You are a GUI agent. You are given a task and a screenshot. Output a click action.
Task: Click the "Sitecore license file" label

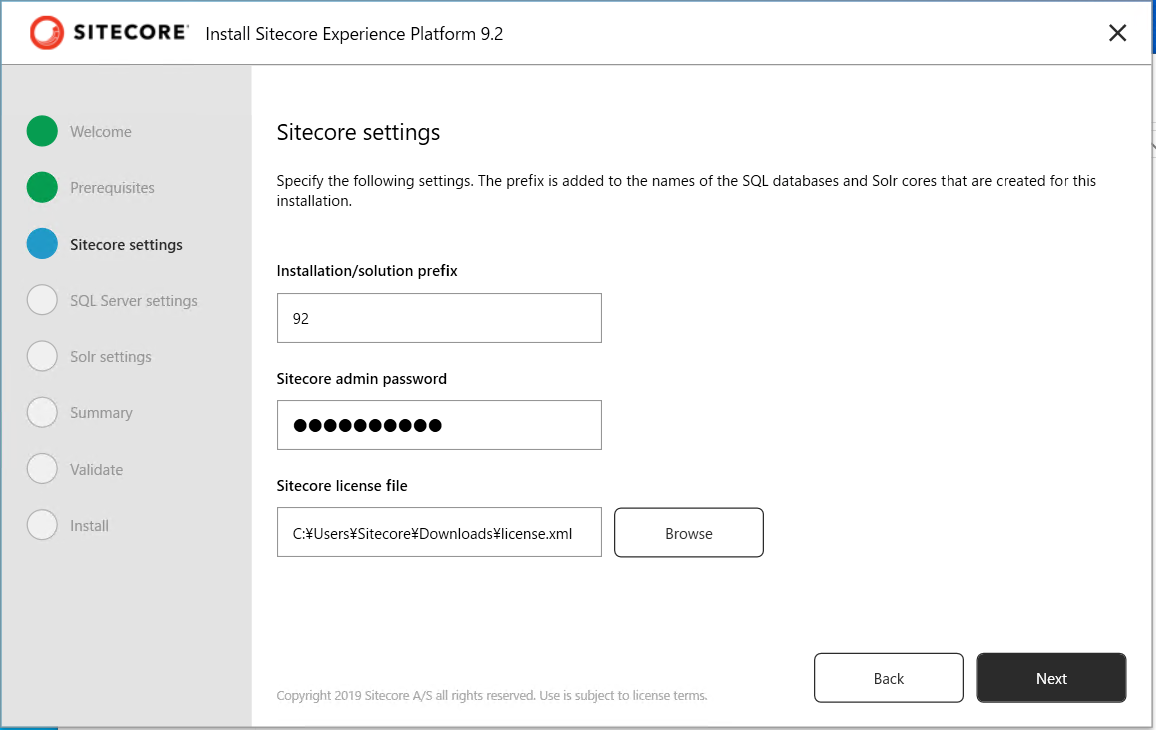point(342,485)
